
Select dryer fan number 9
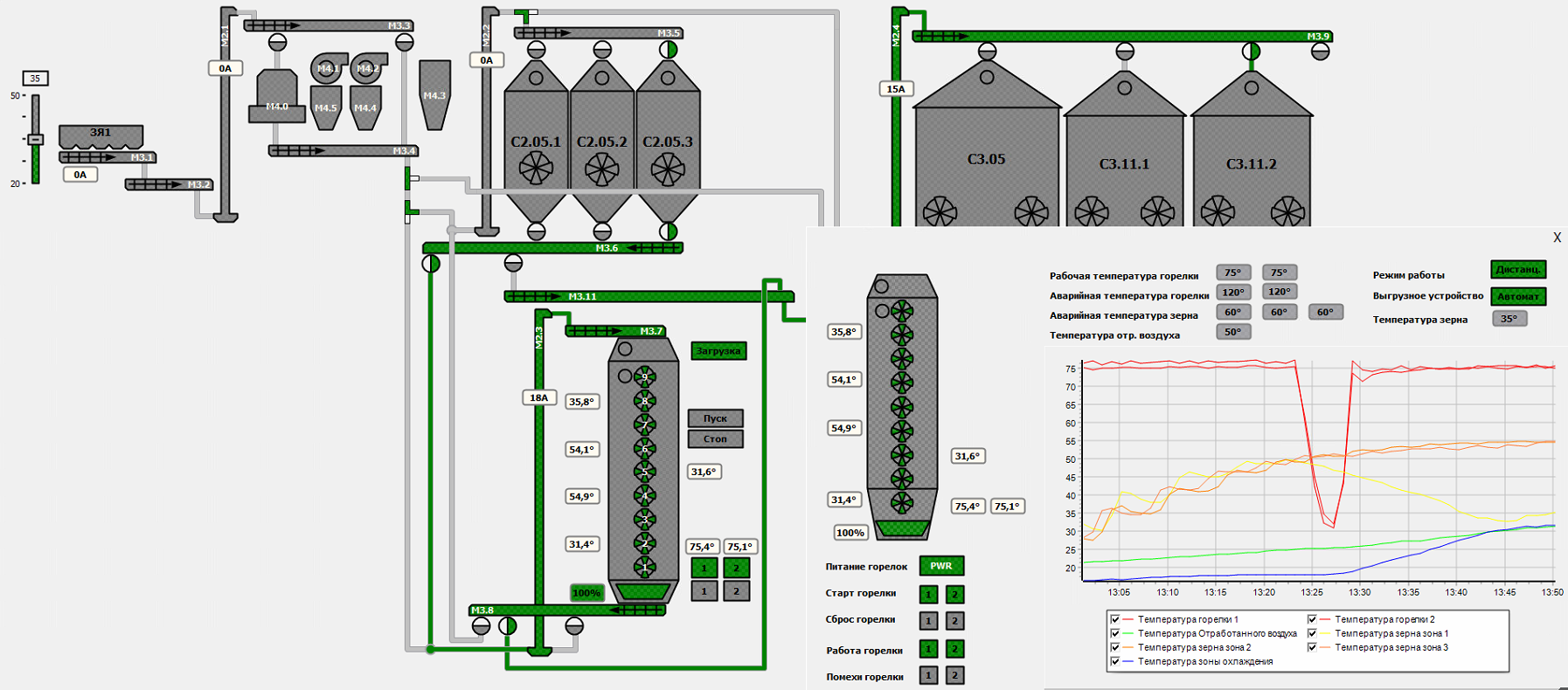click(x=645, y=377)
